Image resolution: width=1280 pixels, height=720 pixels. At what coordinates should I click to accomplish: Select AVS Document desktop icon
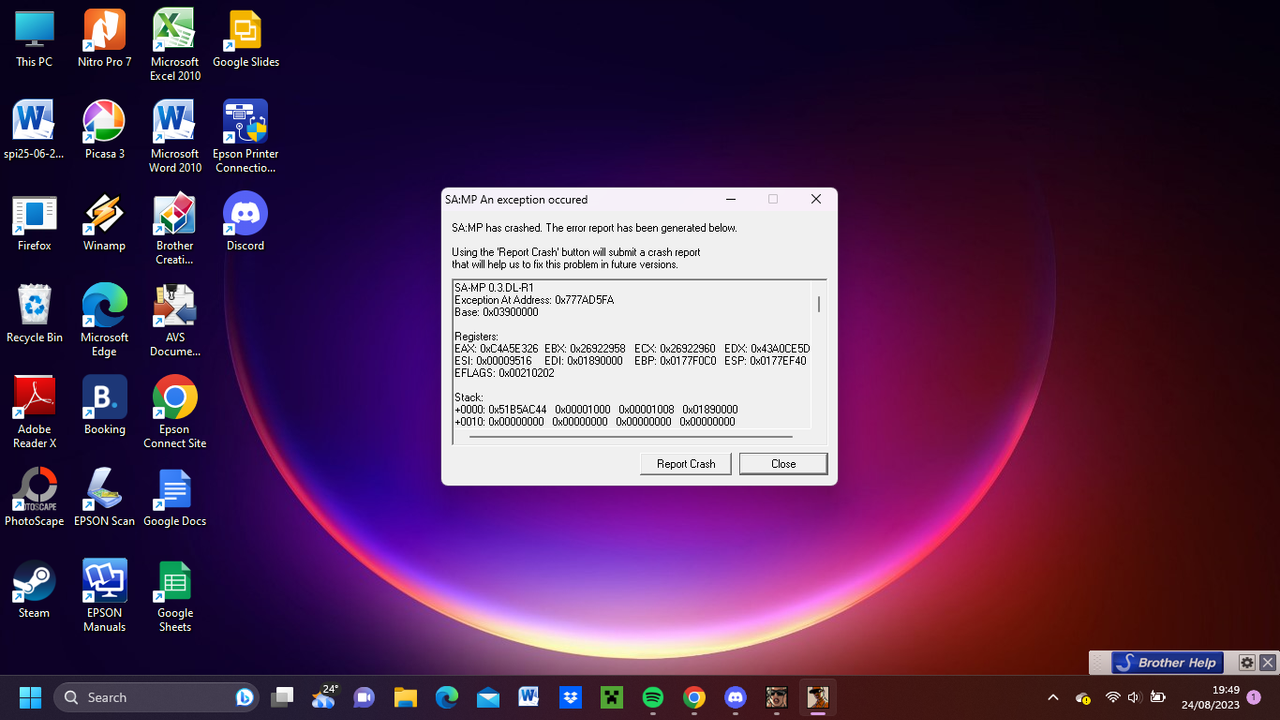(x=175, y=321)
